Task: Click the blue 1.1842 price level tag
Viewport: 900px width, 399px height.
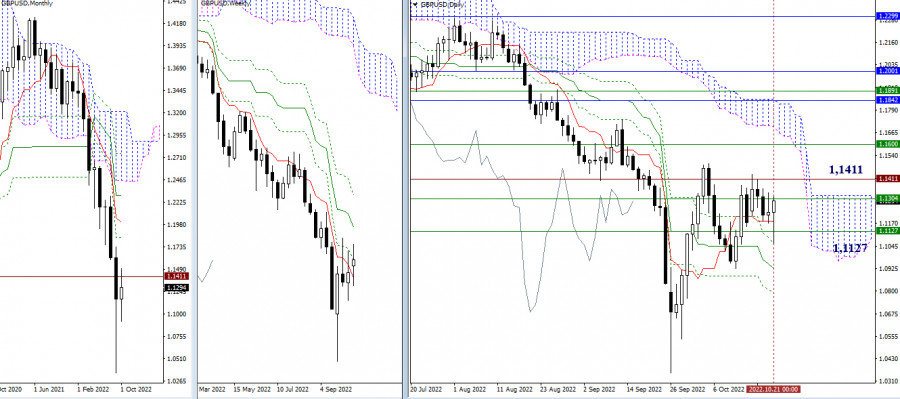Action: (x=887, y=100)
